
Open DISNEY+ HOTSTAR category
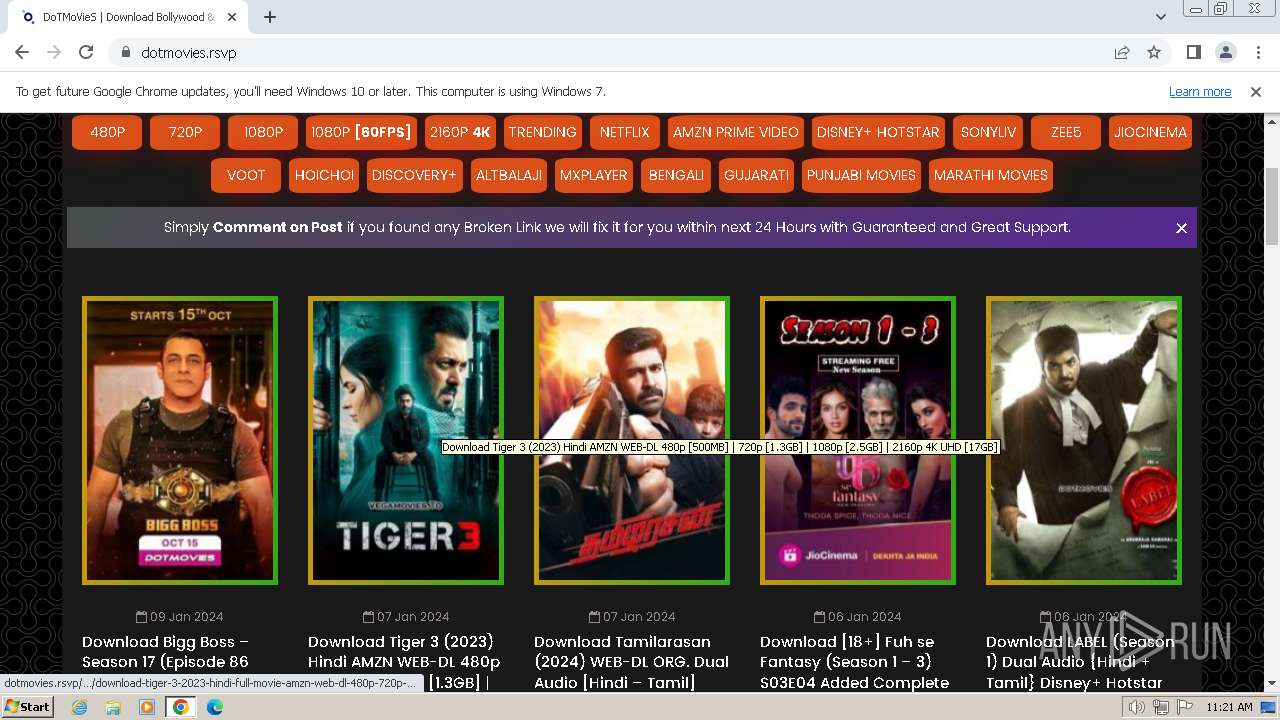tap(878, 132)
